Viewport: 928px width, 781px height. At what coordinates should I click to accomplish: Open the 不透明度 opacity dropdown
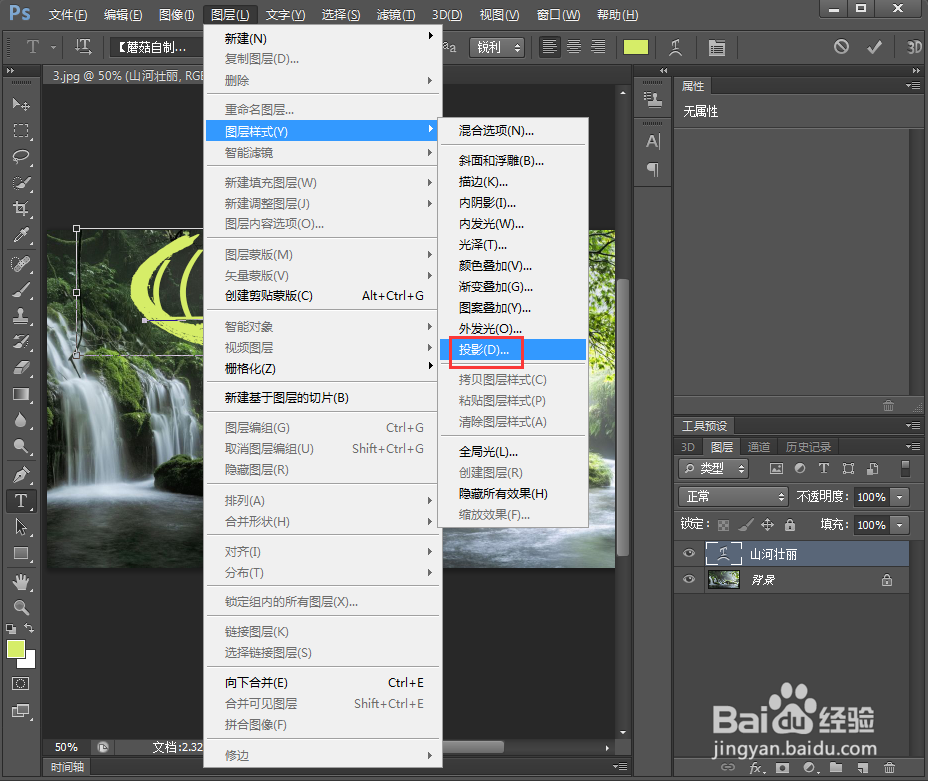click(898, 496)
